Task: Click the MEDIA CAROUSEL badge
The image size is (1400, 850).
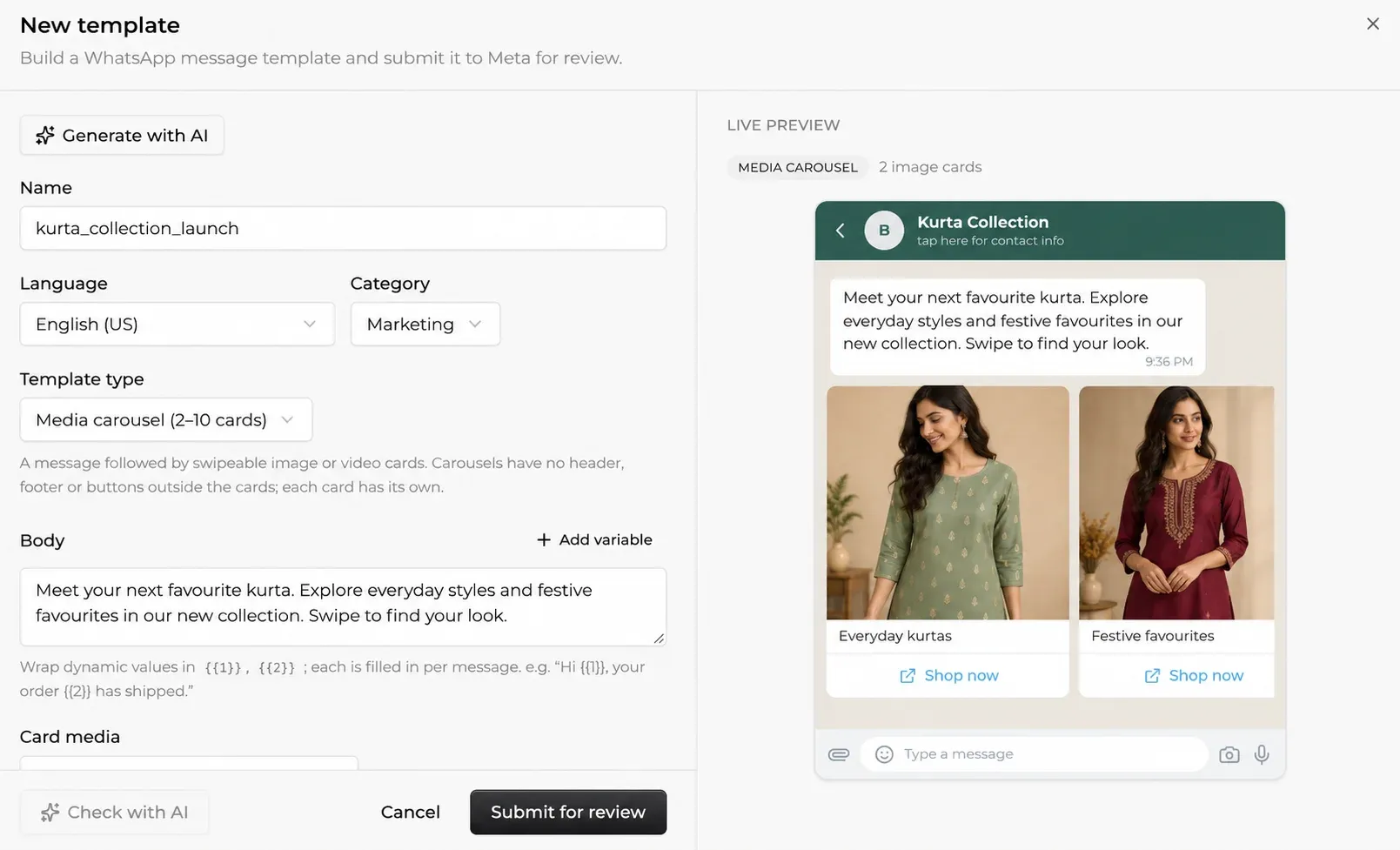Action: 797,167
